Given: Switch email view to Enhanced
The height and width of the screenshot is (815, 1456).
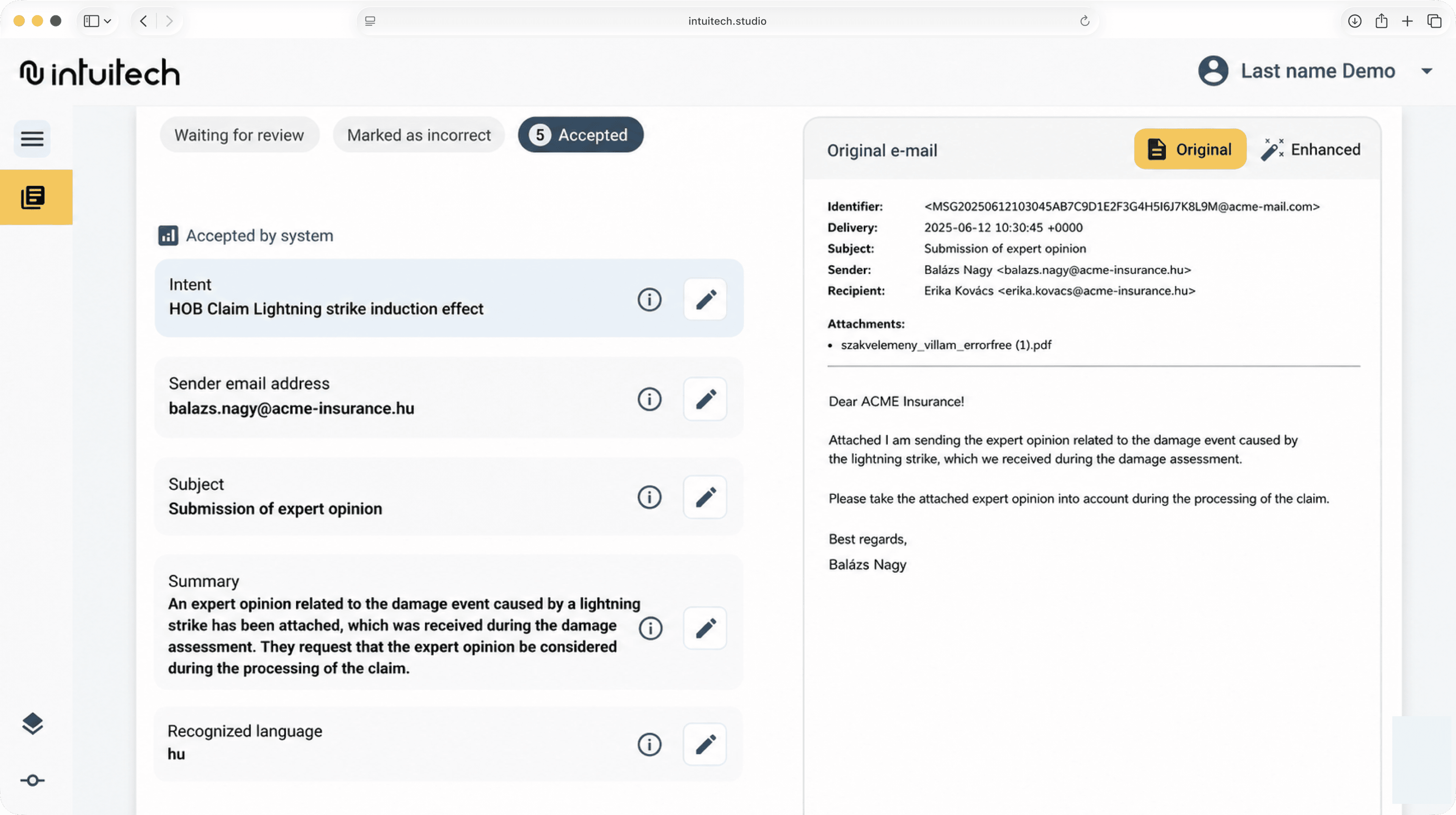Looking at the screenshot, I should [x=1311, y=149].
